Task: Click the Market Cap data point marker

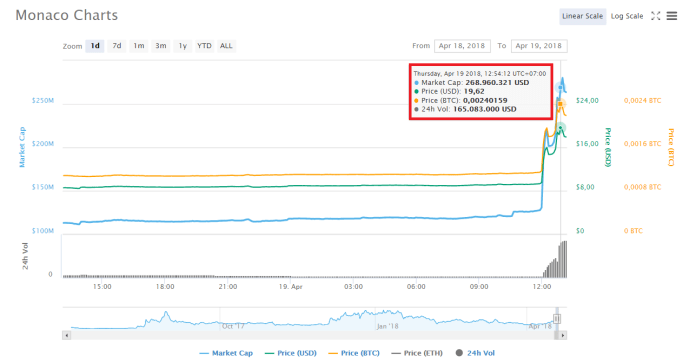Action: pos(560,88)
